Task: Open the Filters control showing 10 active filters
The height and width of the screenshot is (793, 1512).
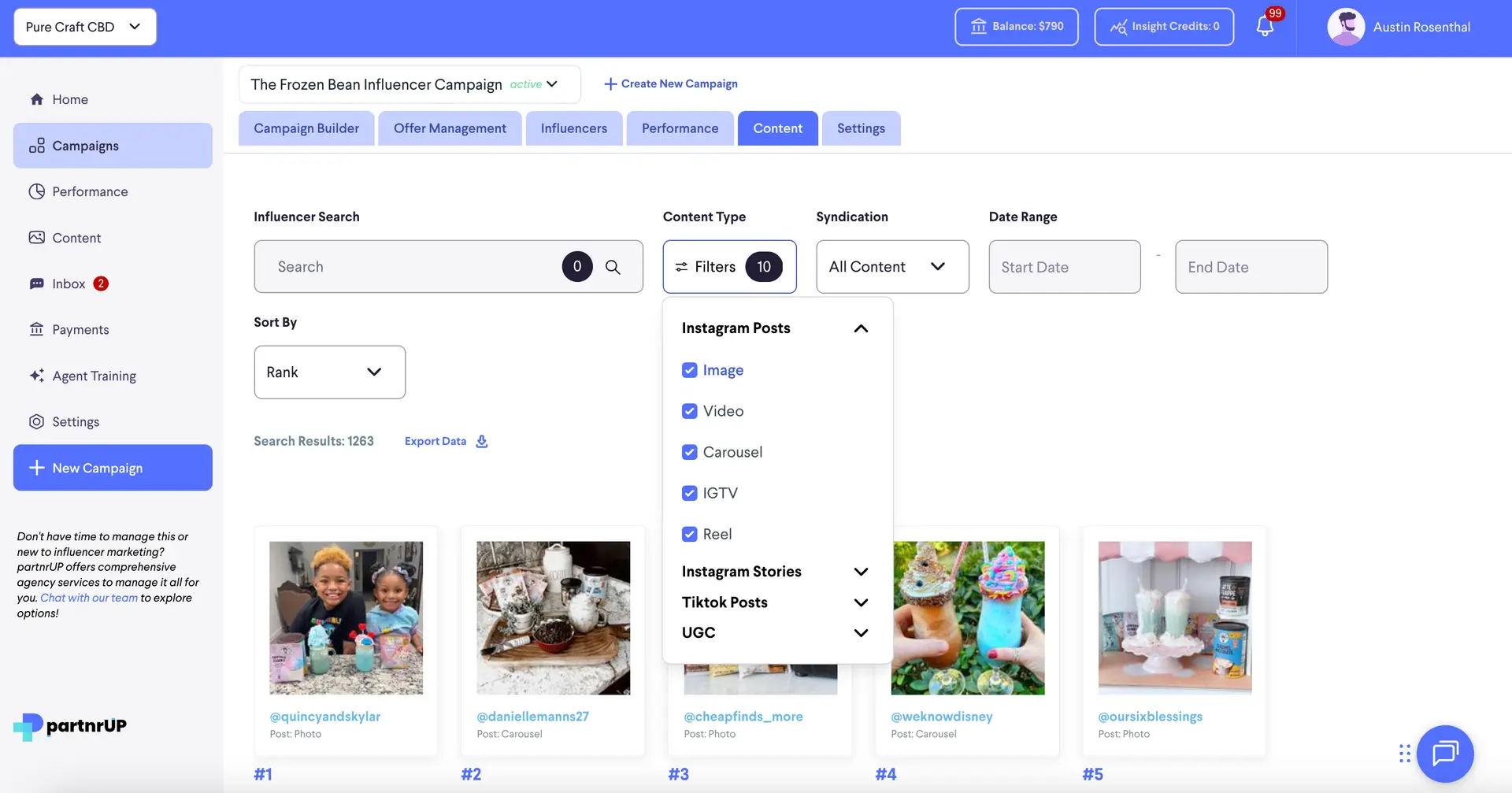Action: (x=728, y=266)
